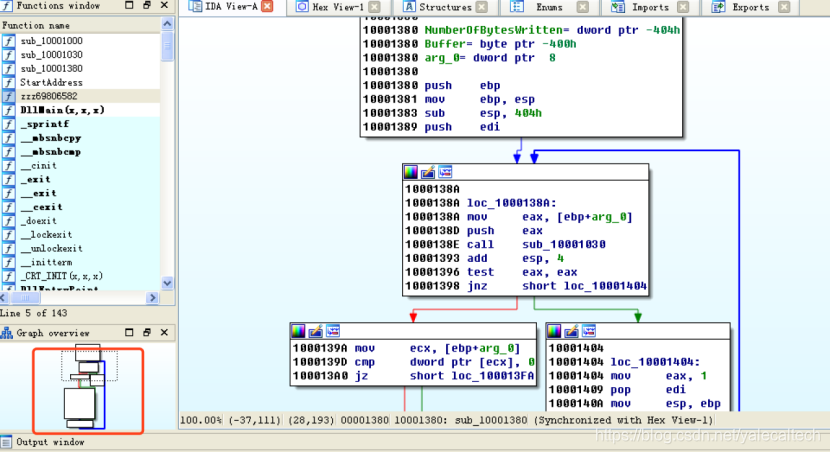
Task: Set node color for loc_1000138A block
Action: click(411, 172)
